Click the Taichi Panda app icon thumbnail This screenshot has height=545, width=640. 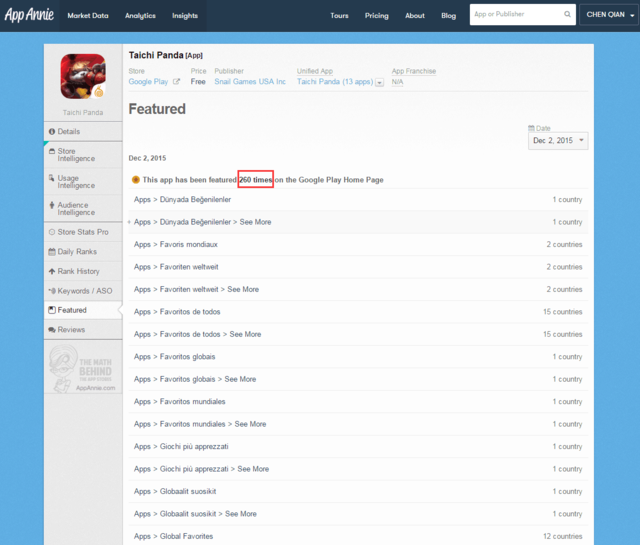(83, 76)
